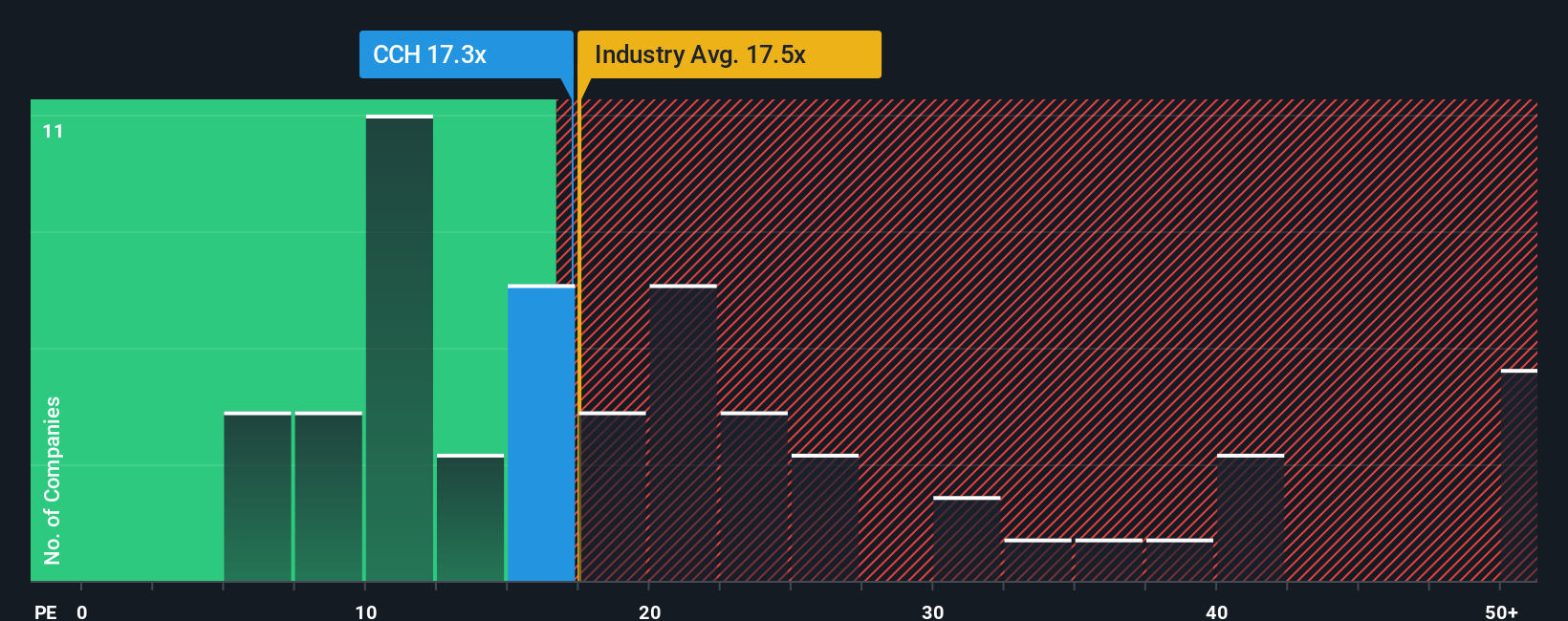Click the histogram bar between PE 17.5 and 20

(613, 497)
